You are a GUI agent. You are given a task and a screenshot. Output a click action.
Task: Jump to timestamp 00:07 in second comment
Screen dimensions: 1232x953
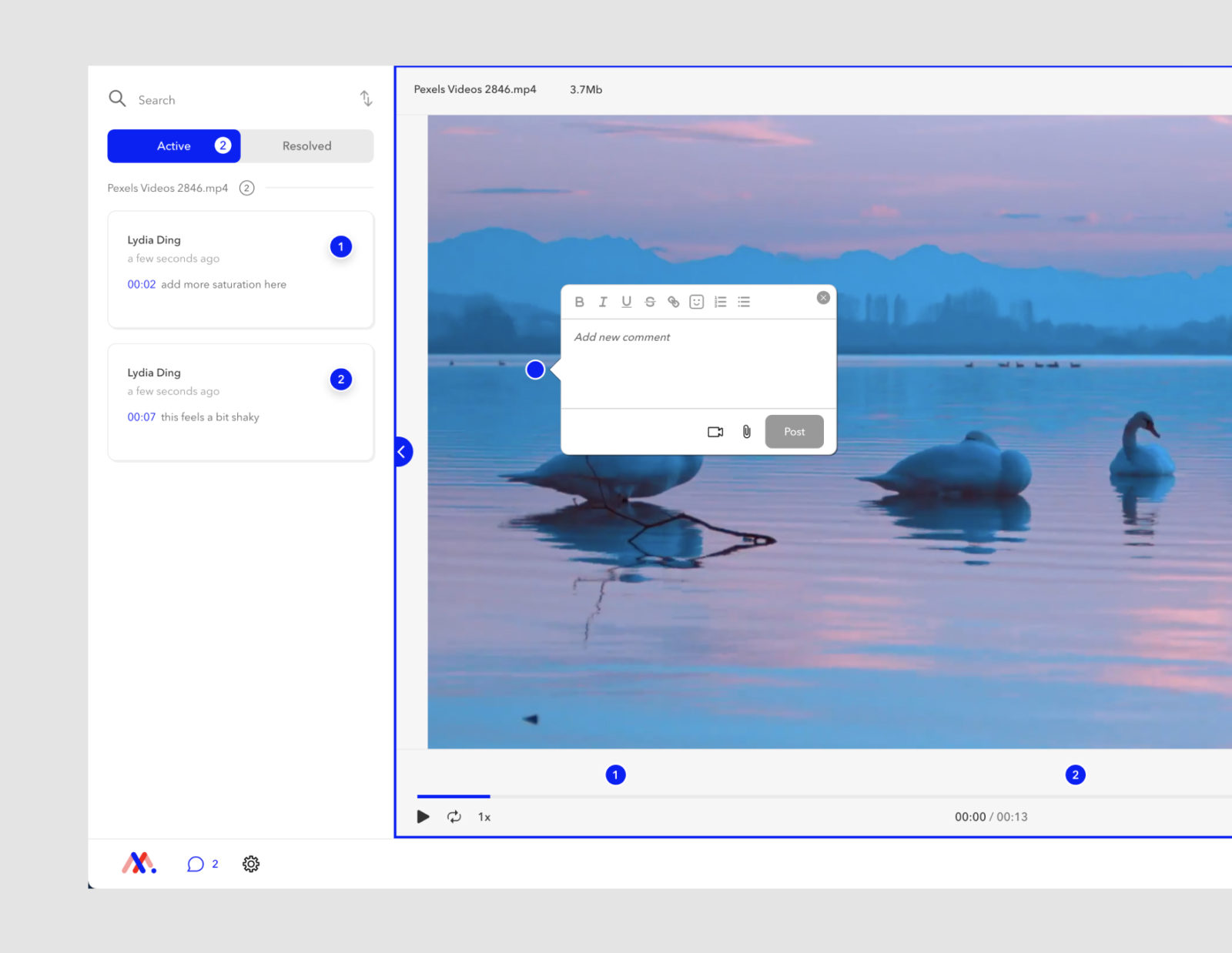[142, 416]
